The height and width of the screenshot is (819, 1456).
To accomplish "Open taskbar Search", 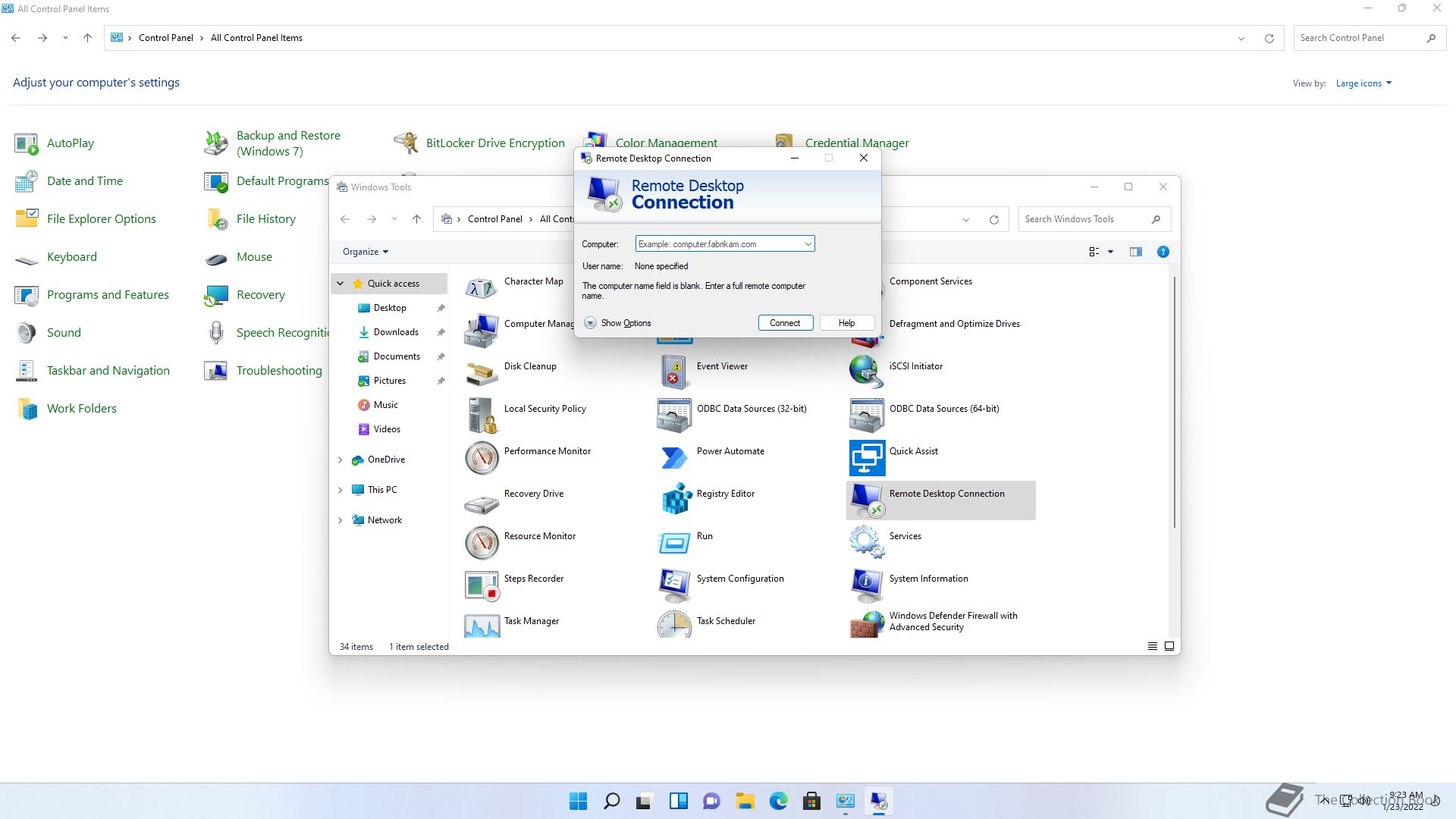I will 611,802.
